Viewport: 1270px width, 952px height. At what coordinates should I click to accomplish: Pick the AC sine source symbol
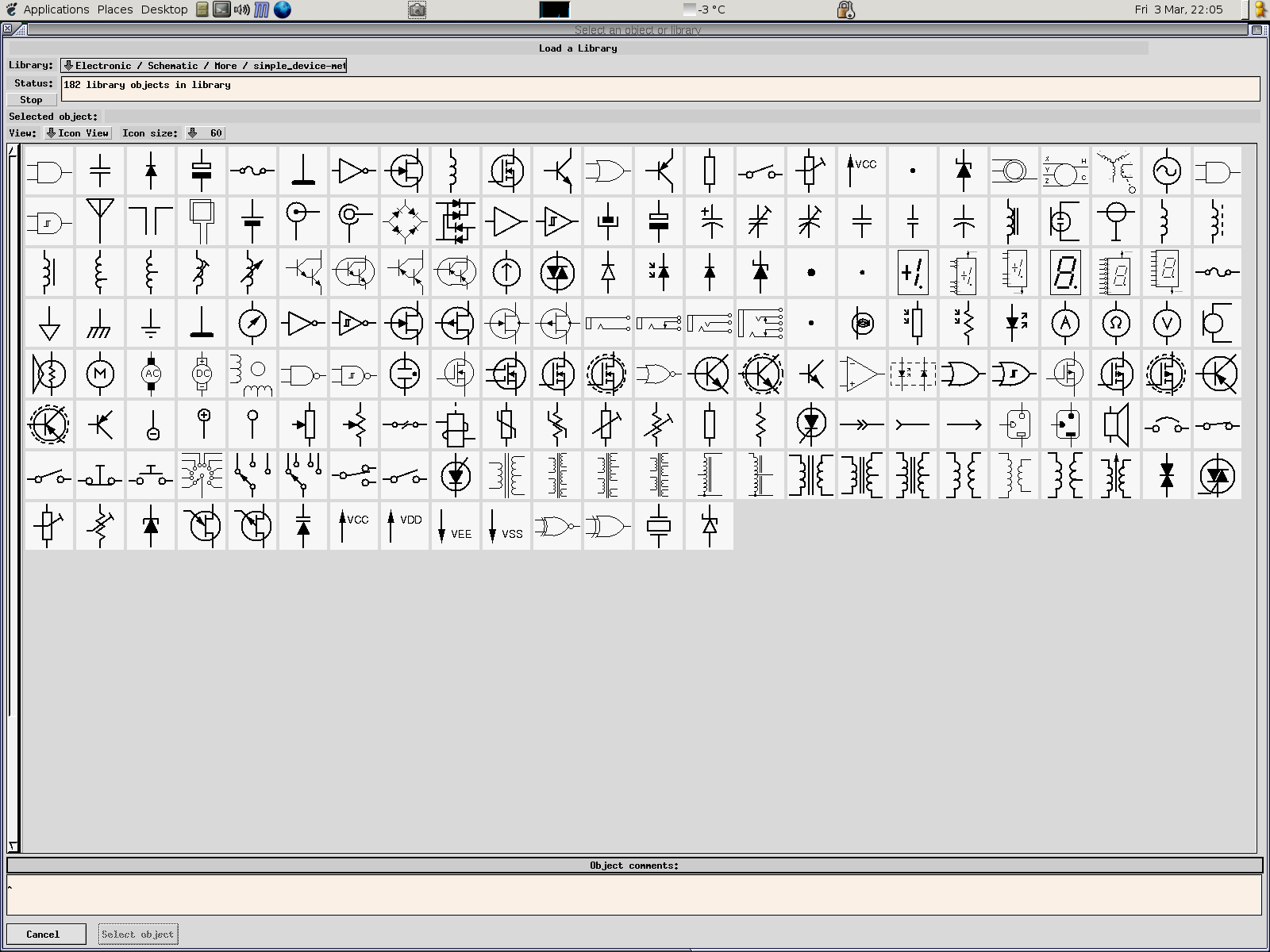pyautogui.click(x=1167, y=171)
